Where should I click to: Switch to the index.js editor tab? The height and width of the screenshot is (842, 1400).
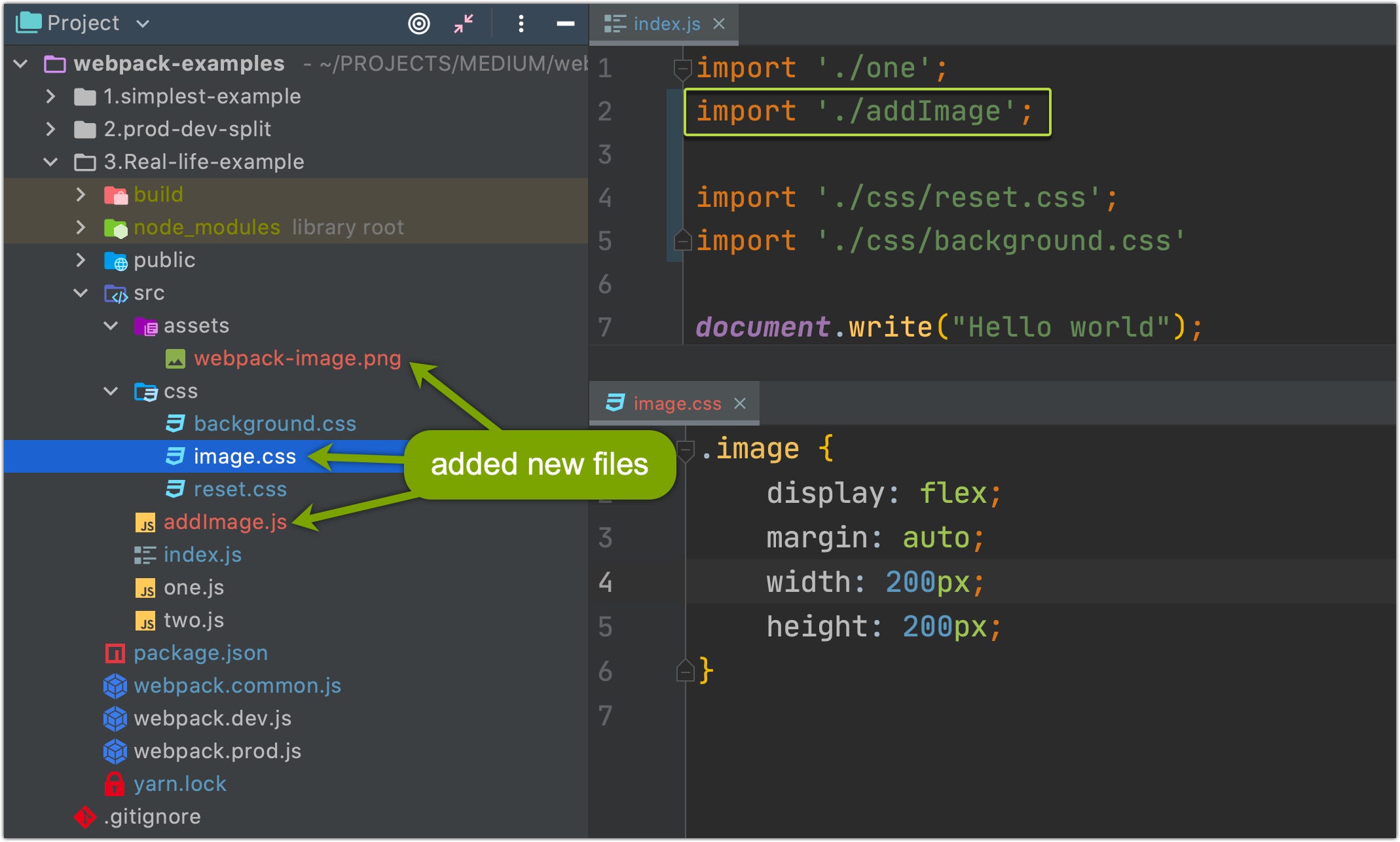click(x=666, y=24)
